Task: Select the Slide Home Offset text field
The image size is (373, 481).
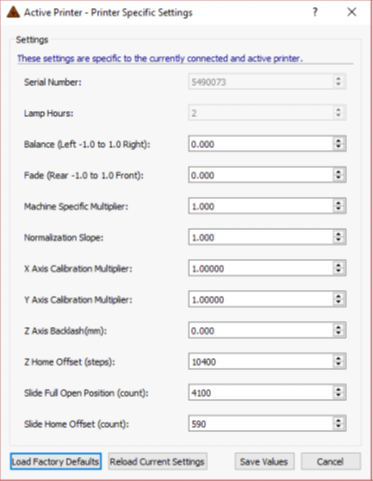Action: click(261, 424)
